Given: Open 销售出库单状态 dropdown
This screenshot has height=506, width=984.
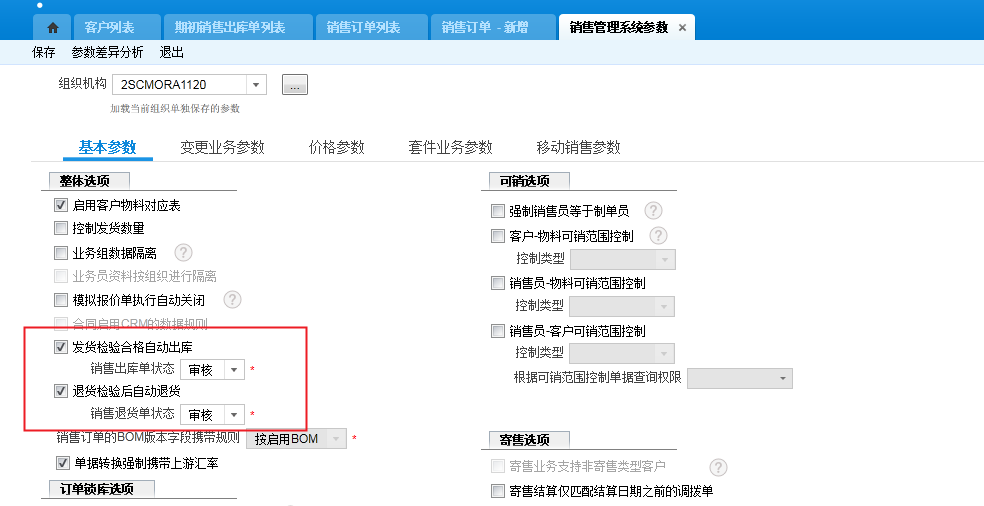Looking at the screenshot, I should click(x=234, y=370).
